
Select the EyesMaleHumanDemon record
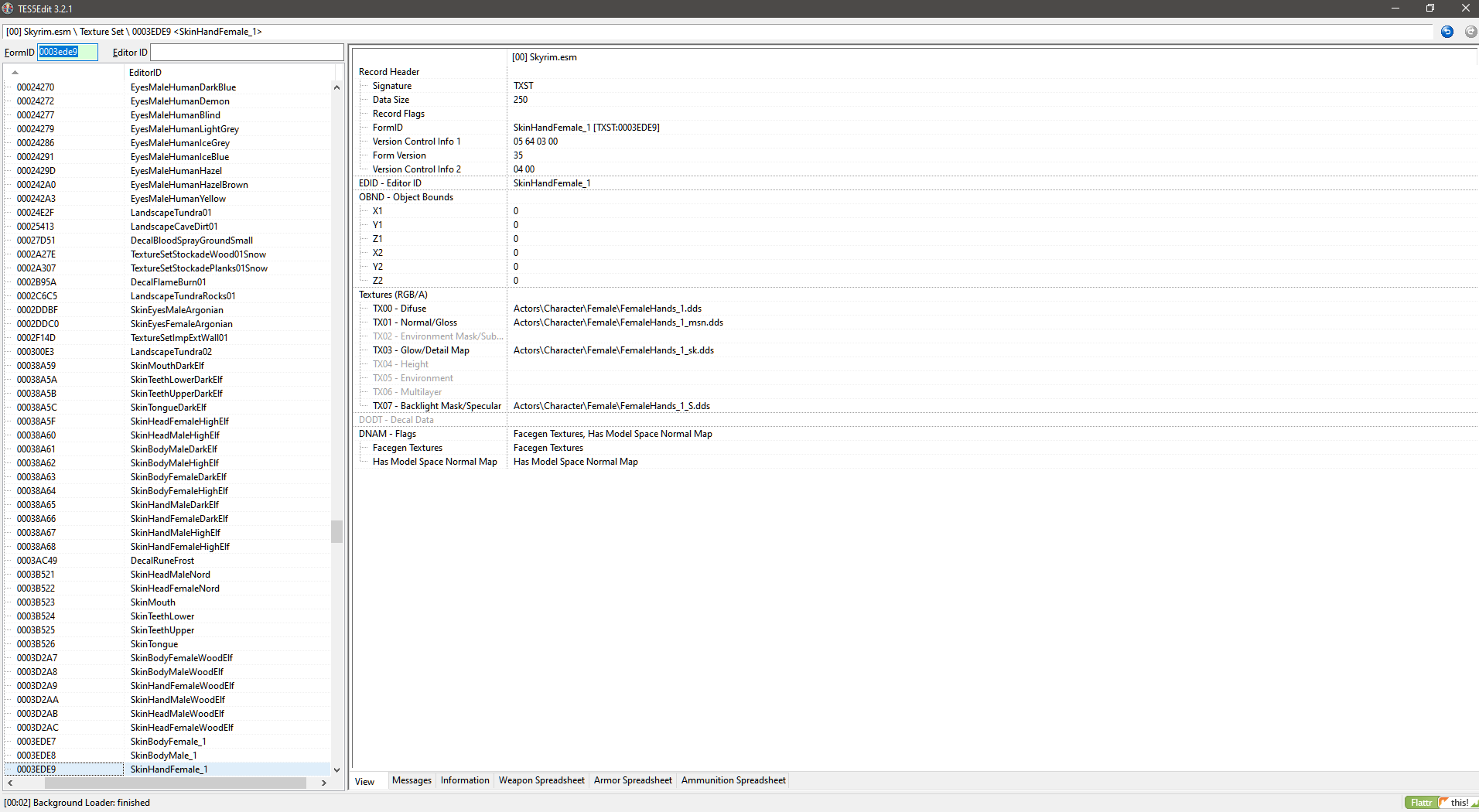pos(180,101)
